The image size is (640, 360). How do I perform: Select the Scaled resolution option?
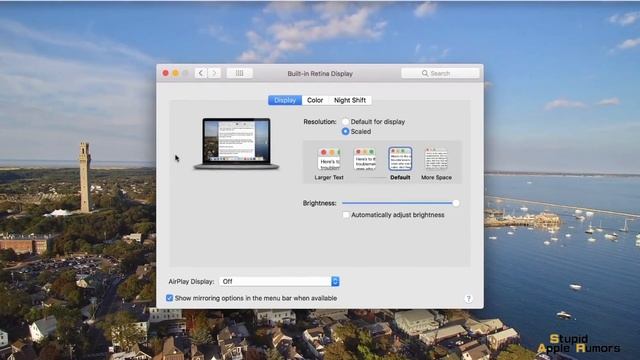click(345, 131)
